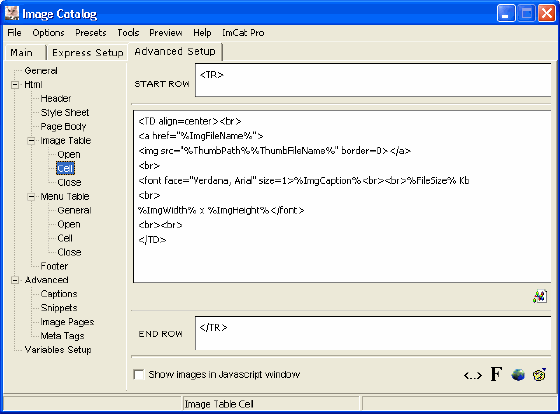This screenshot has width=560, height=414.
Task: Collapse the Image Table tree node
Action: (x=31, y=140)
